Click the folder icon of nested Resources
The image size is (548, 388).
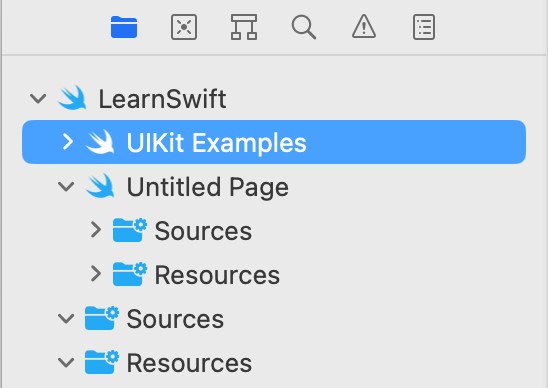click(129, 274)
